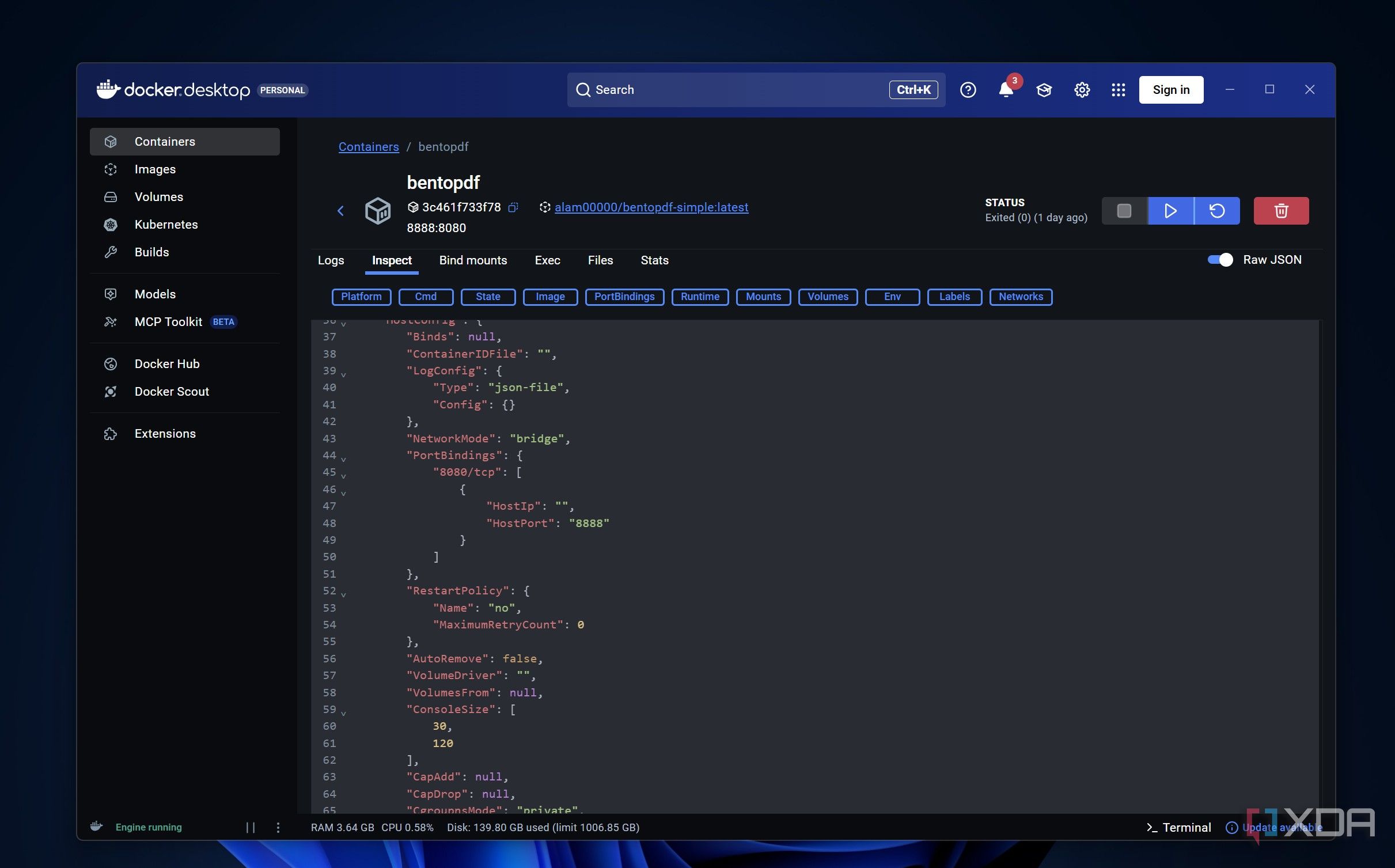Collapse the object at line 46
Screen dimensions: 1395x868
[343, 493]
